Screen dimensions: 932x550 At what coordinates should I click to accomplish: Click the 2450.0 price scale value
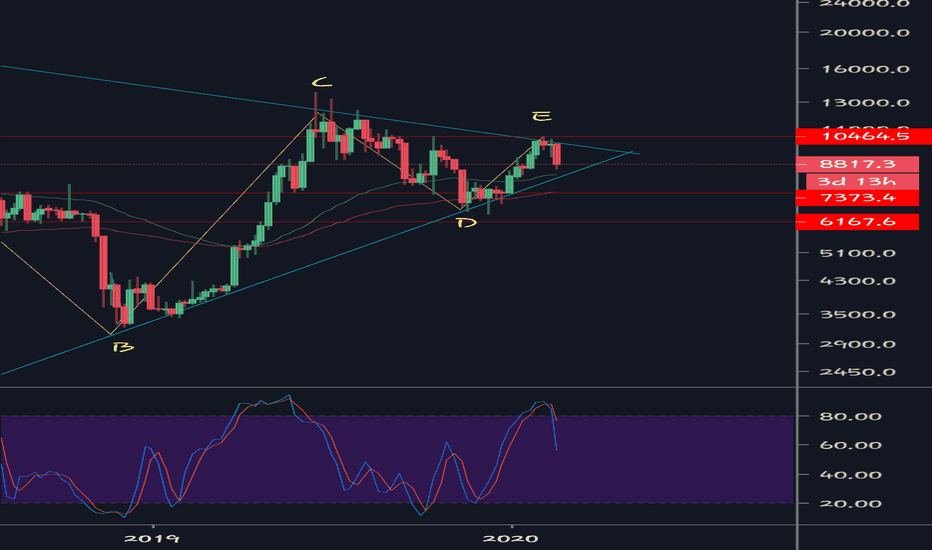click(858, 372)
